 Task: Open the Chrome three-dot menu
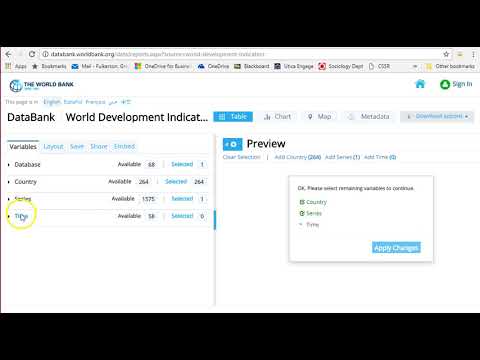tap(473, 54)
